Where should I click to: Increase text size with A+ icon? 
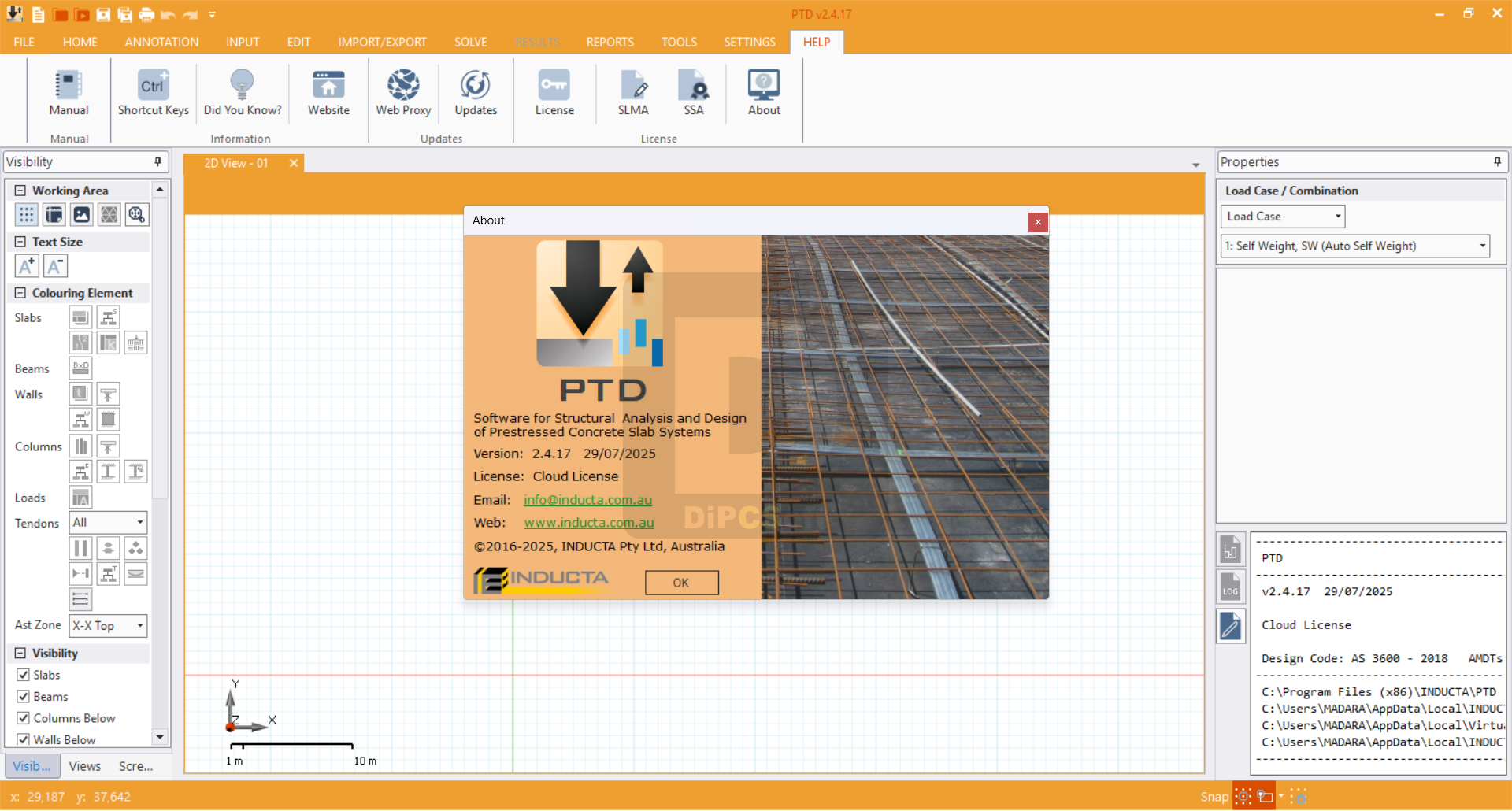point(27,266)
